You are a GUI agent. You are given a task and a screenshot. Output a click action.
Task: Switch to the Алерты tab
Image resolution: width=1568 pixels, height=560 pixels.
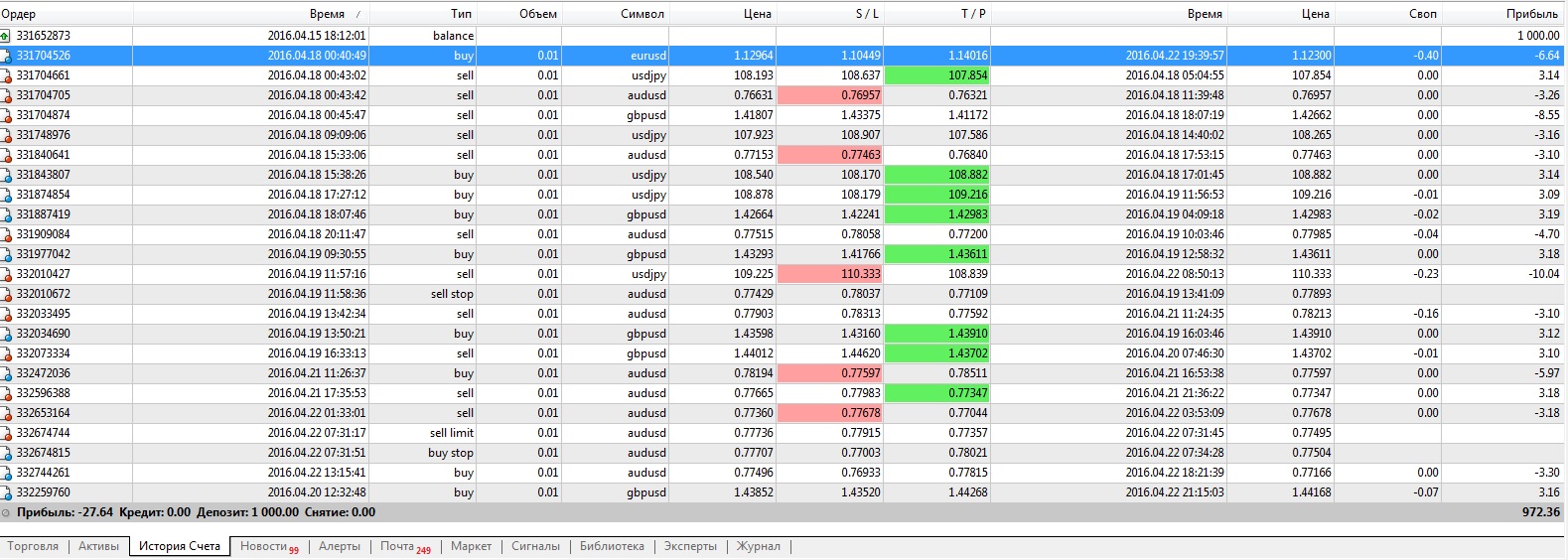340,546
